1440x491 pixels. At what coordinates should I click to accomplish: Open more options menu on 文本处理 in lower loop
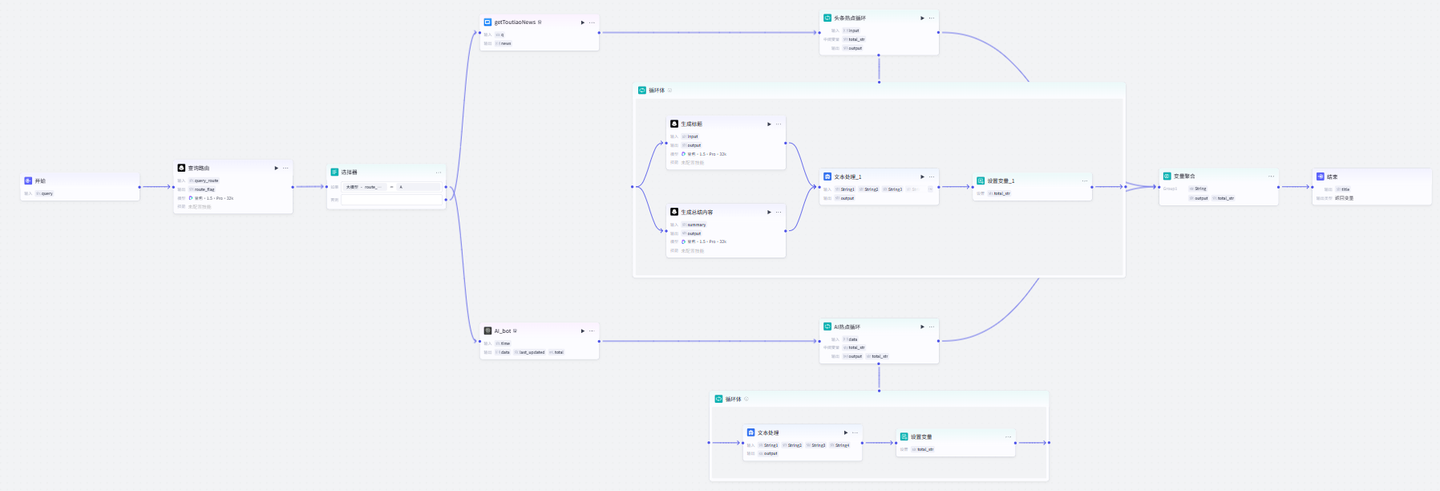point(855,433)
